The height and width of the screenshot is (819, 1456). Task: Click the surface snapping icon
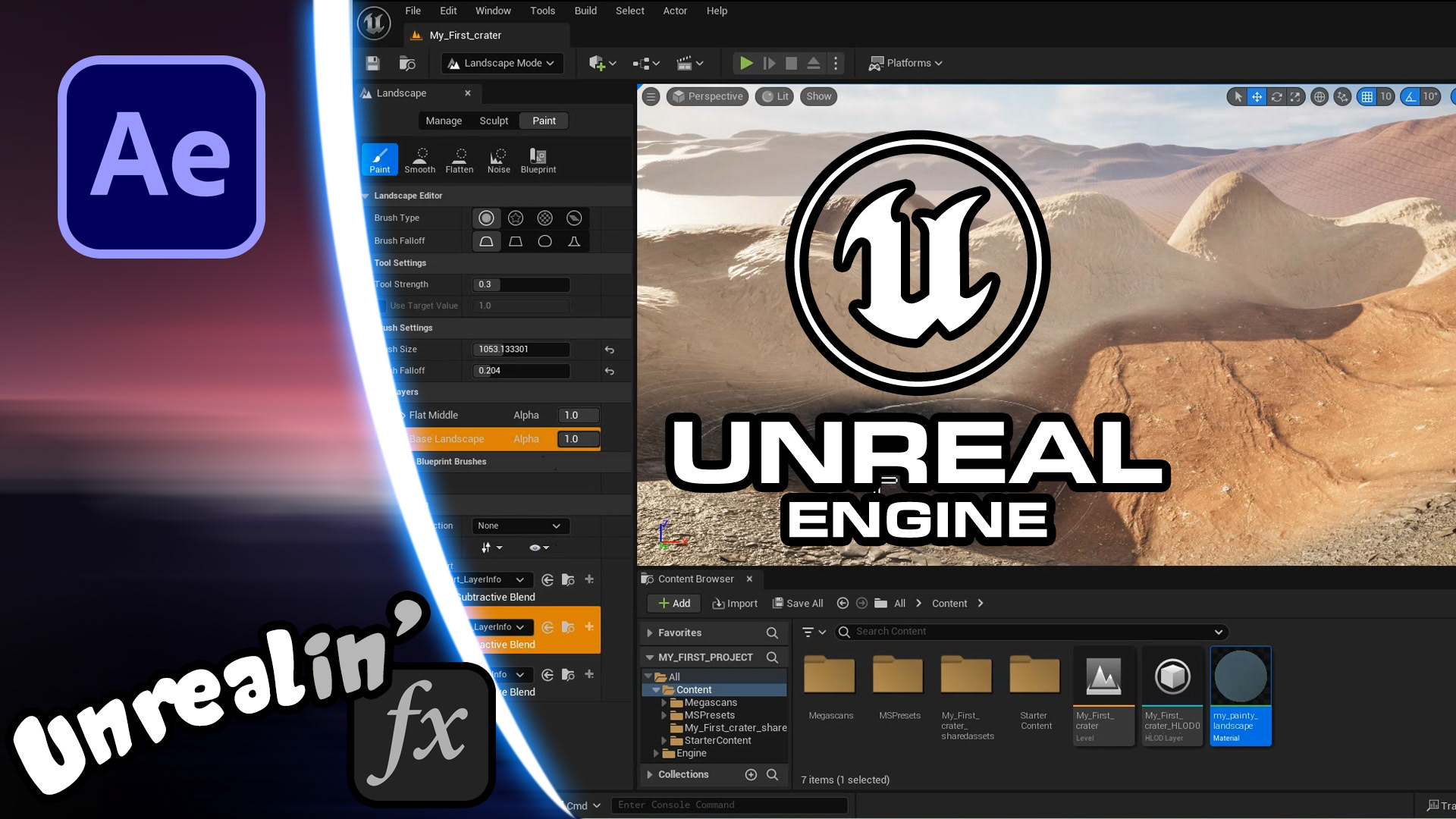1342,96
